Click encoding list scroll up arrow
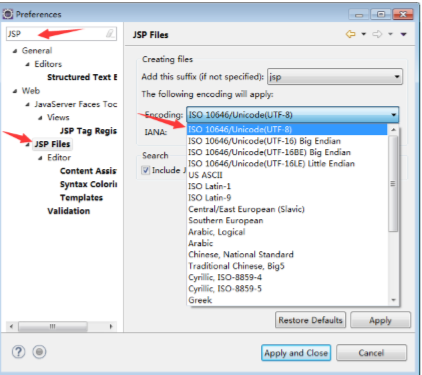 [393, 130]
